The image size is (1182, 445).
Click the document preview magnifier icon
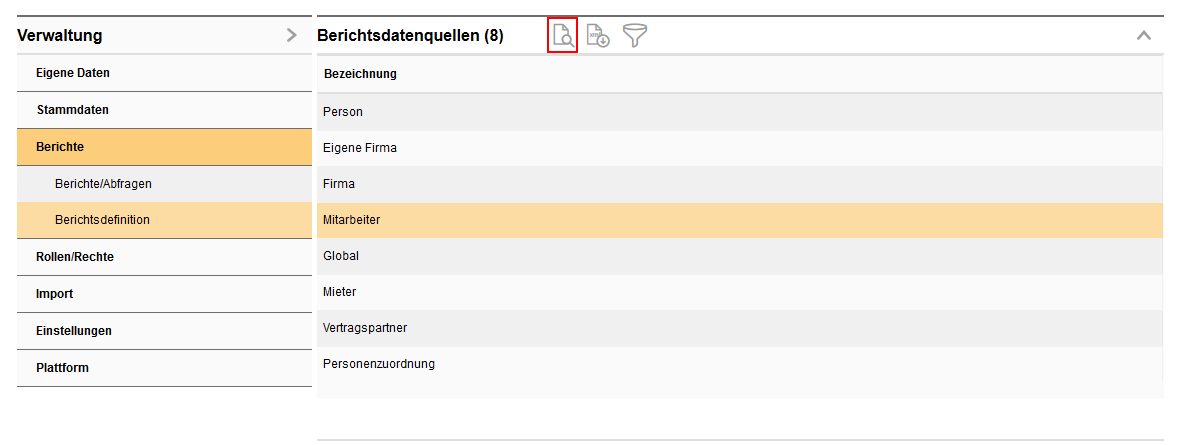tap(563, 36)
